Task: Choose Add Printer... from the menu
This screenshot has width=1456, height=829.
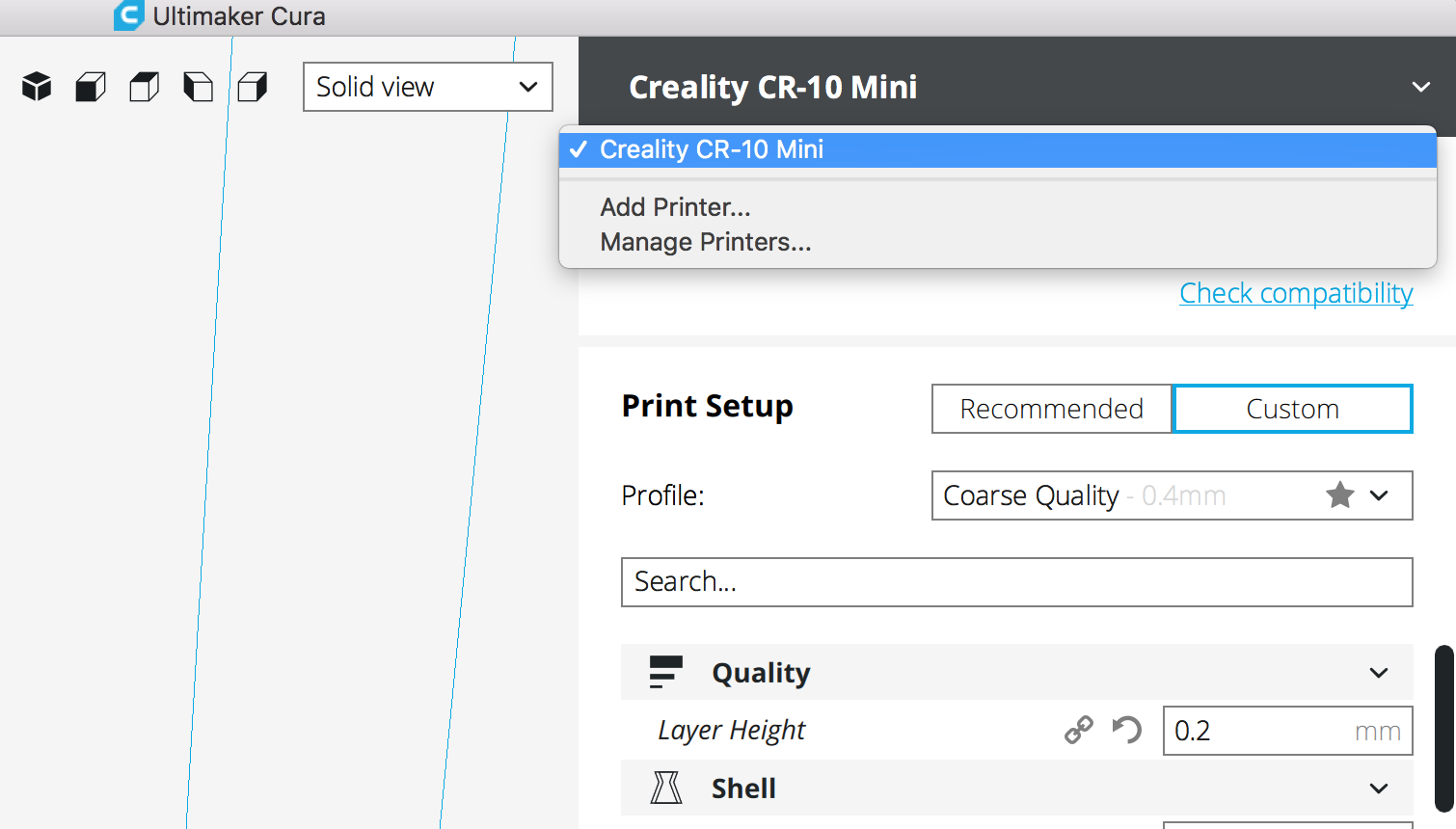Action: click(675, 207)
